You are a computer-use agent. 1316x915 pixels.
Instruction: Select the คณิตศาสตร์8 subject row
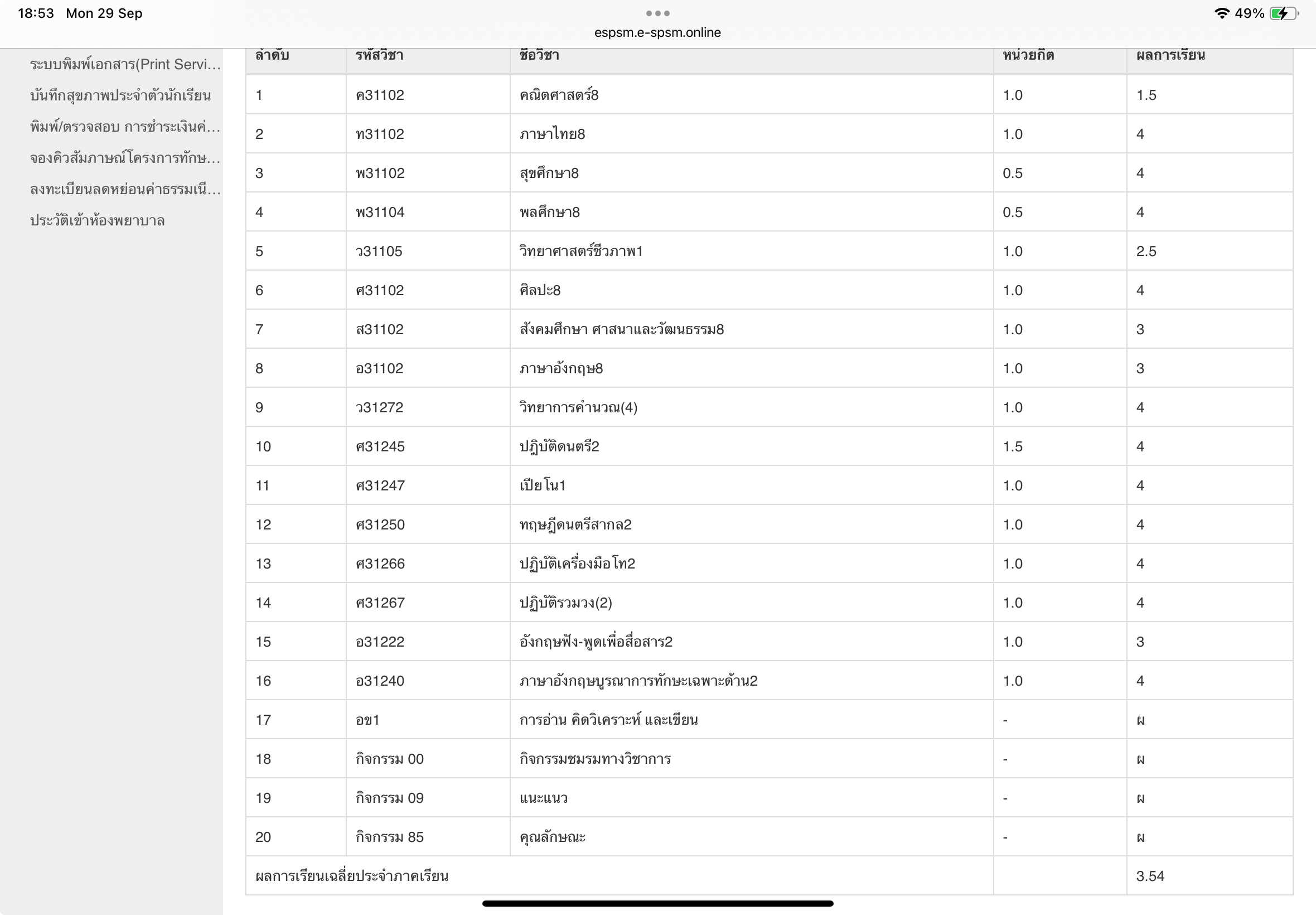(559, 95)
